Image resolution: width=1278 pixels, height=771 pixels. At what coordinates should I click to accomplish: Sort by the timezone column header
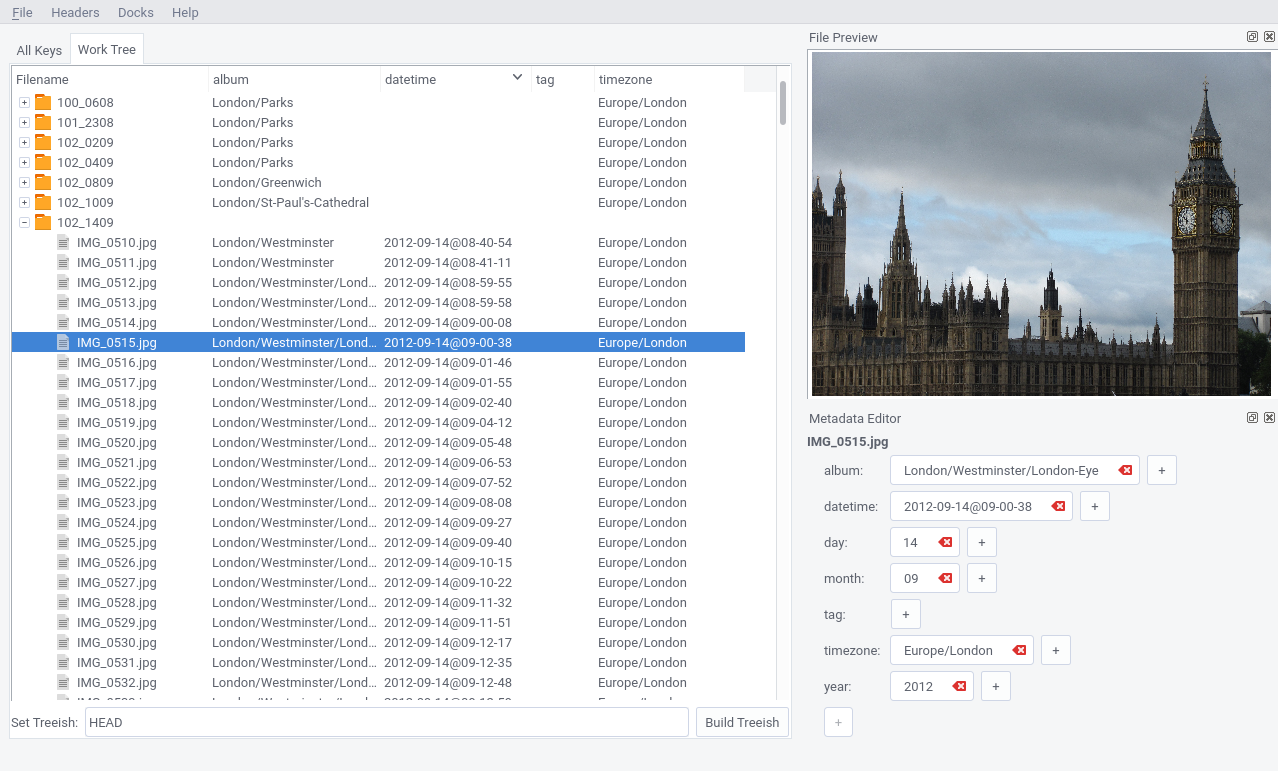(669, 79)
